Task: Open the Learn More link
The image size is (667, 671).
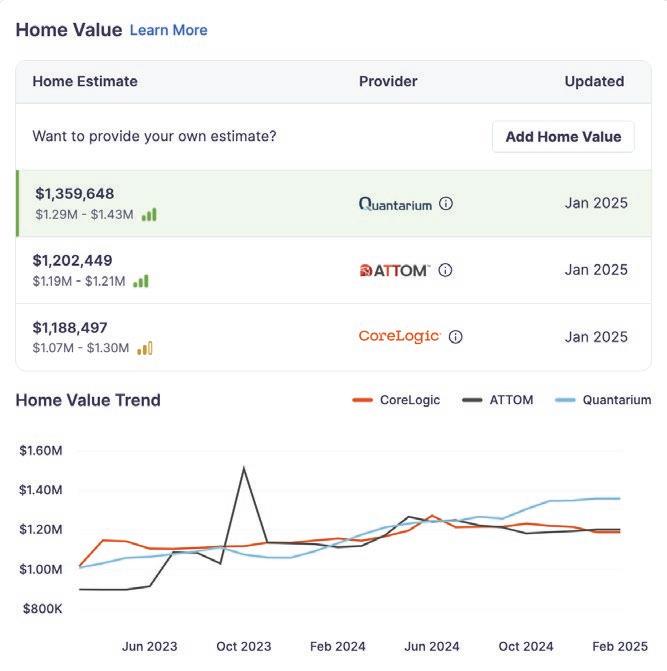Action: pyautogui.click(x=169, y=30)
